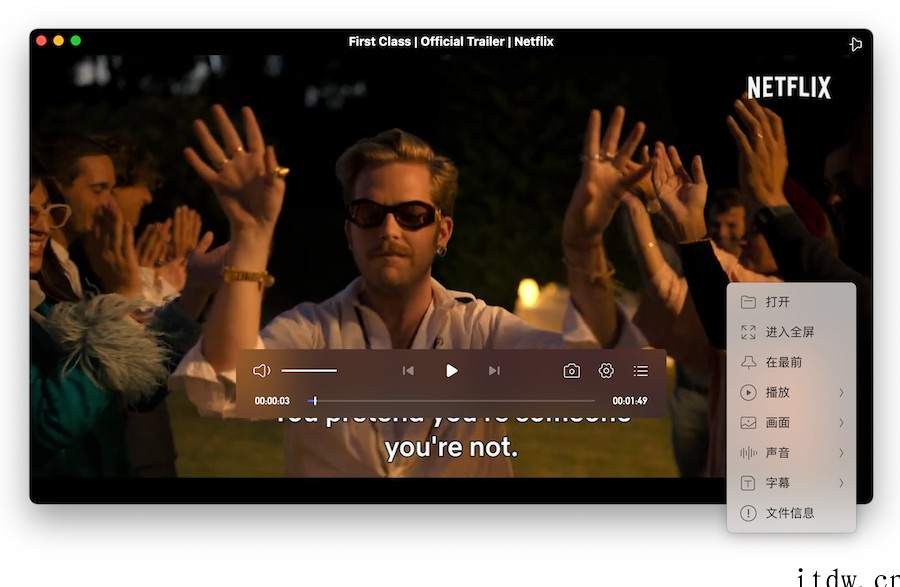Mute the volume speaker icon
This screenshot has width=900, height=587.
click(261, 371)
